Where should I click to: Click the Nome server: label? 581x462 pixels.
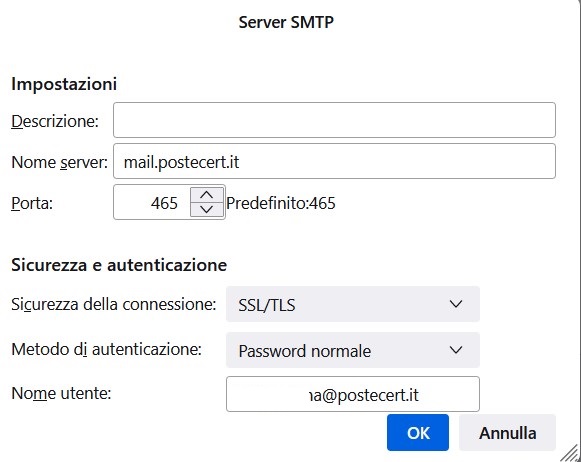click(59, 162)
